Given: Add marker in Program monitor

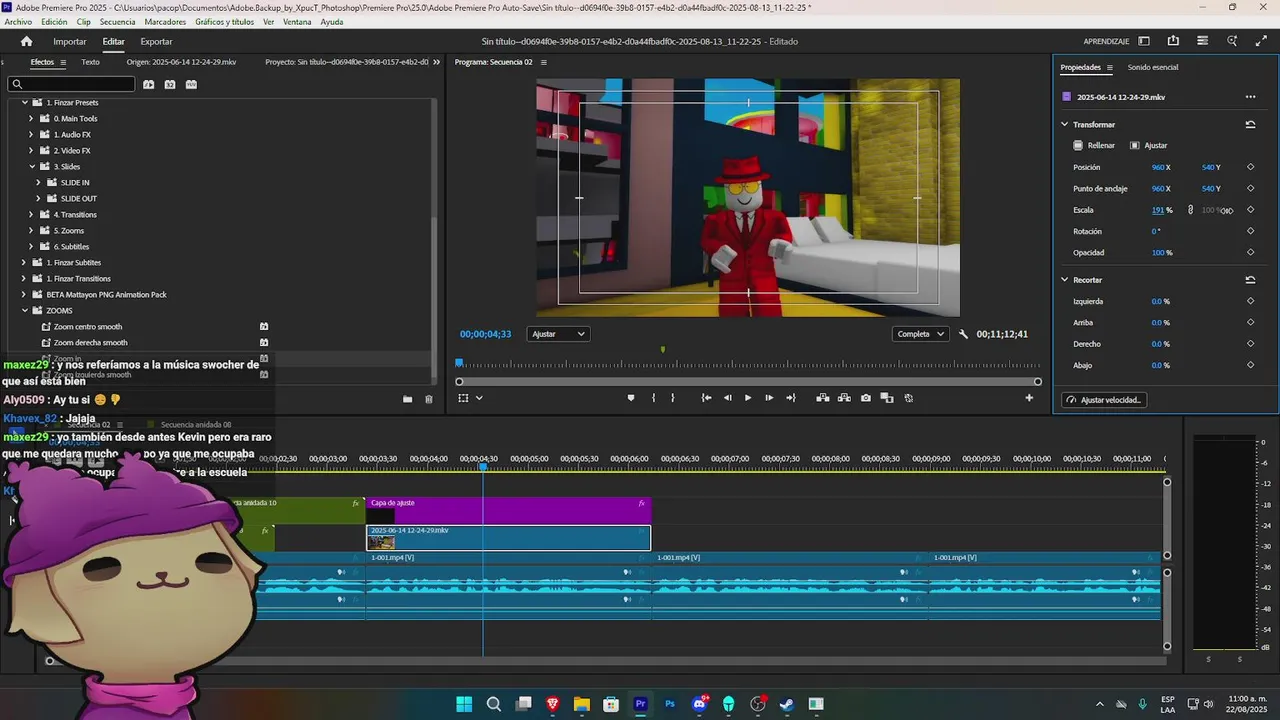Looking at the screenshot, I should point(630,398).
